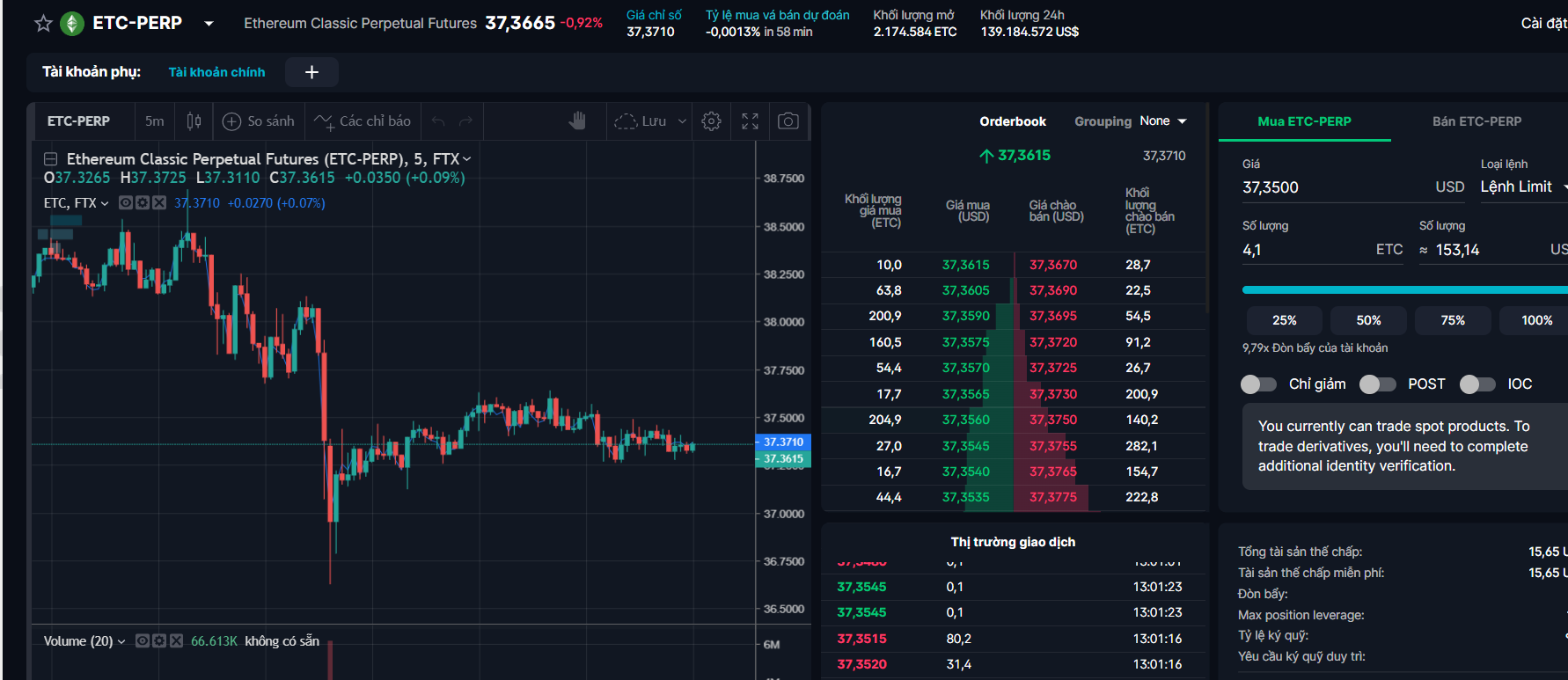The width and height of the screenshot is (1568, 680).
Task: Click ask size 282,1 in orderbook
Action: click(x=1142, y=446)
